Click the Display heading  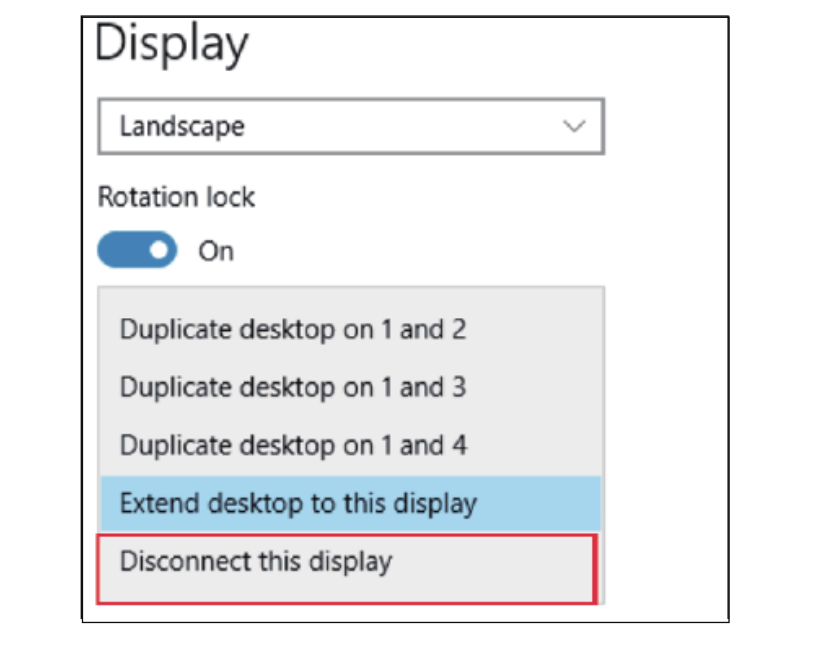pyautogui.click(x=171, y=44)
